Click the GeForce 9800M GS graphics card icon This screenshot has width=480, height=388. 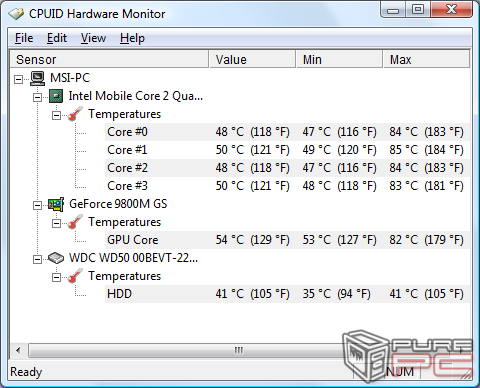click(x=56, y=204)
